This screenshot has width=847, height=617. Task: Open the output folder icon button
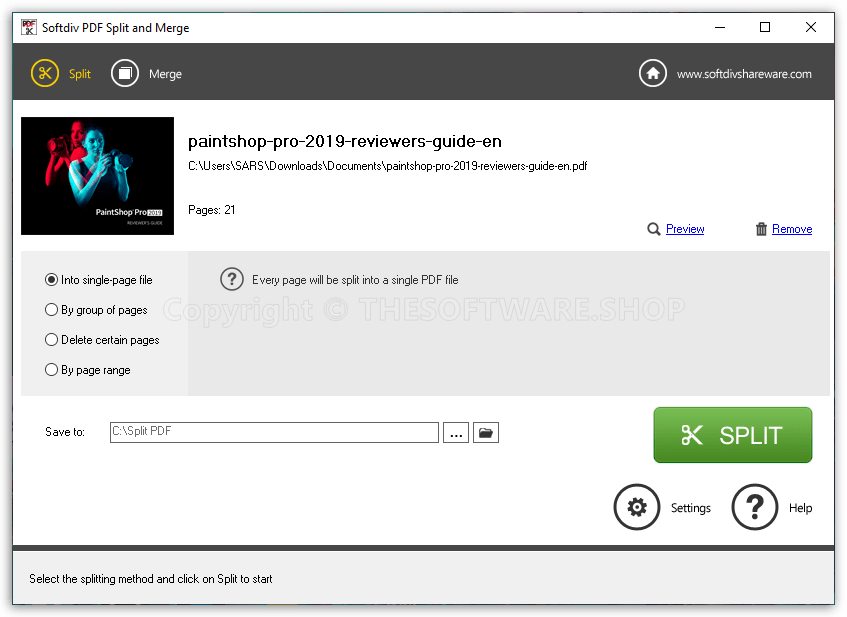(x=486, y=432)
